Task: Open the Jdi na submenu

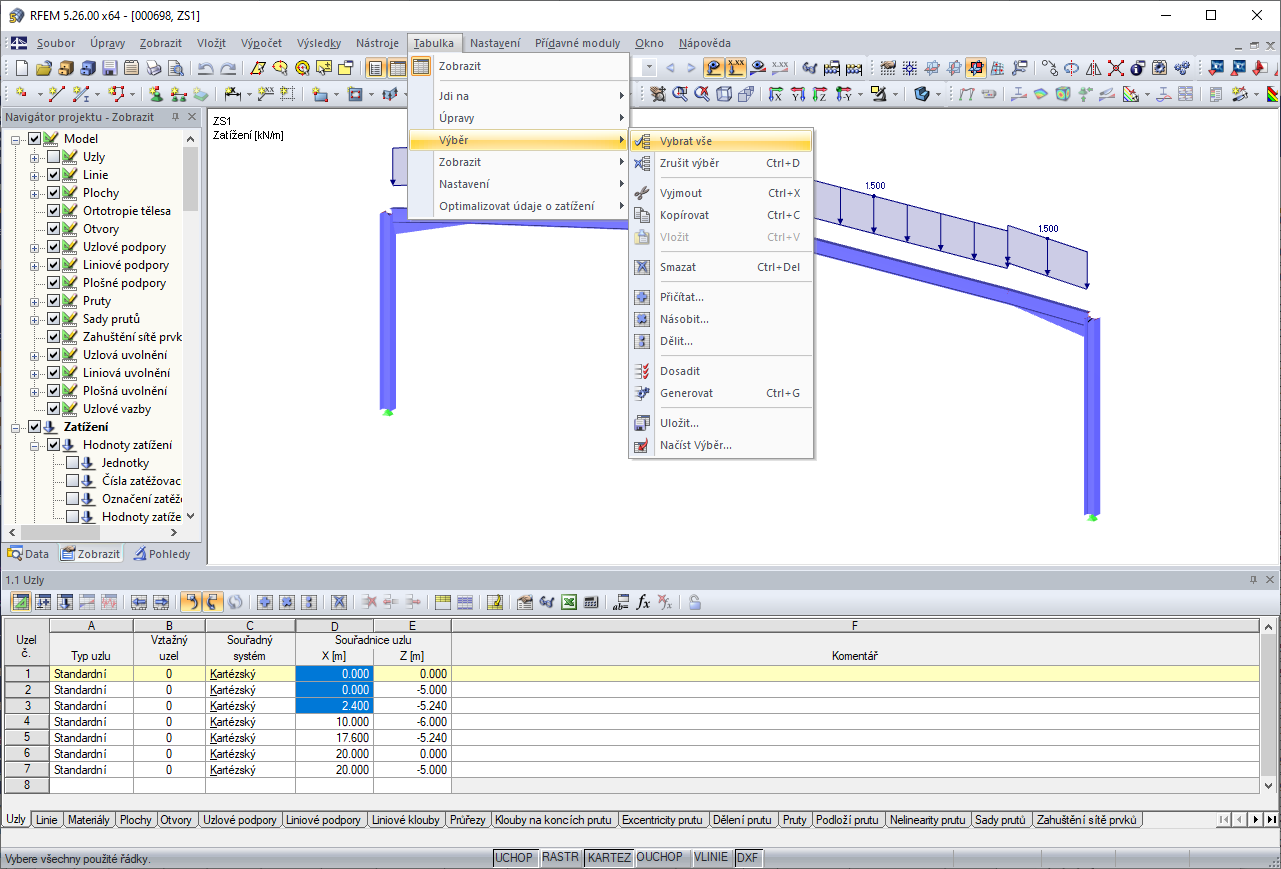Action: pos(519,96)
